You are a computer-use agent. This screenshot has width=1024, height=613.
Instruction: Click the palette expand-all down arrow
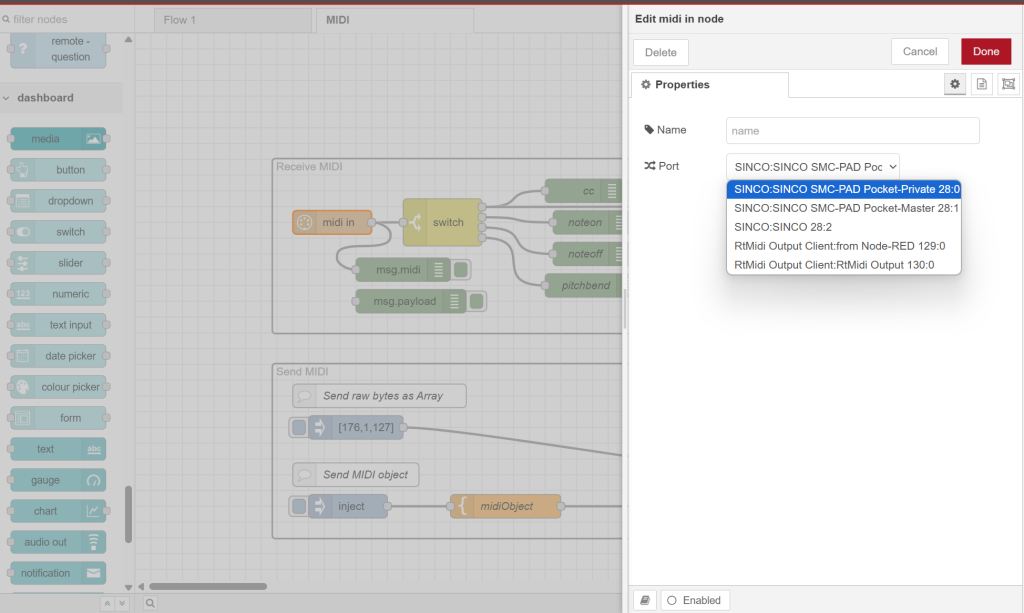click(x=121, y=603)
